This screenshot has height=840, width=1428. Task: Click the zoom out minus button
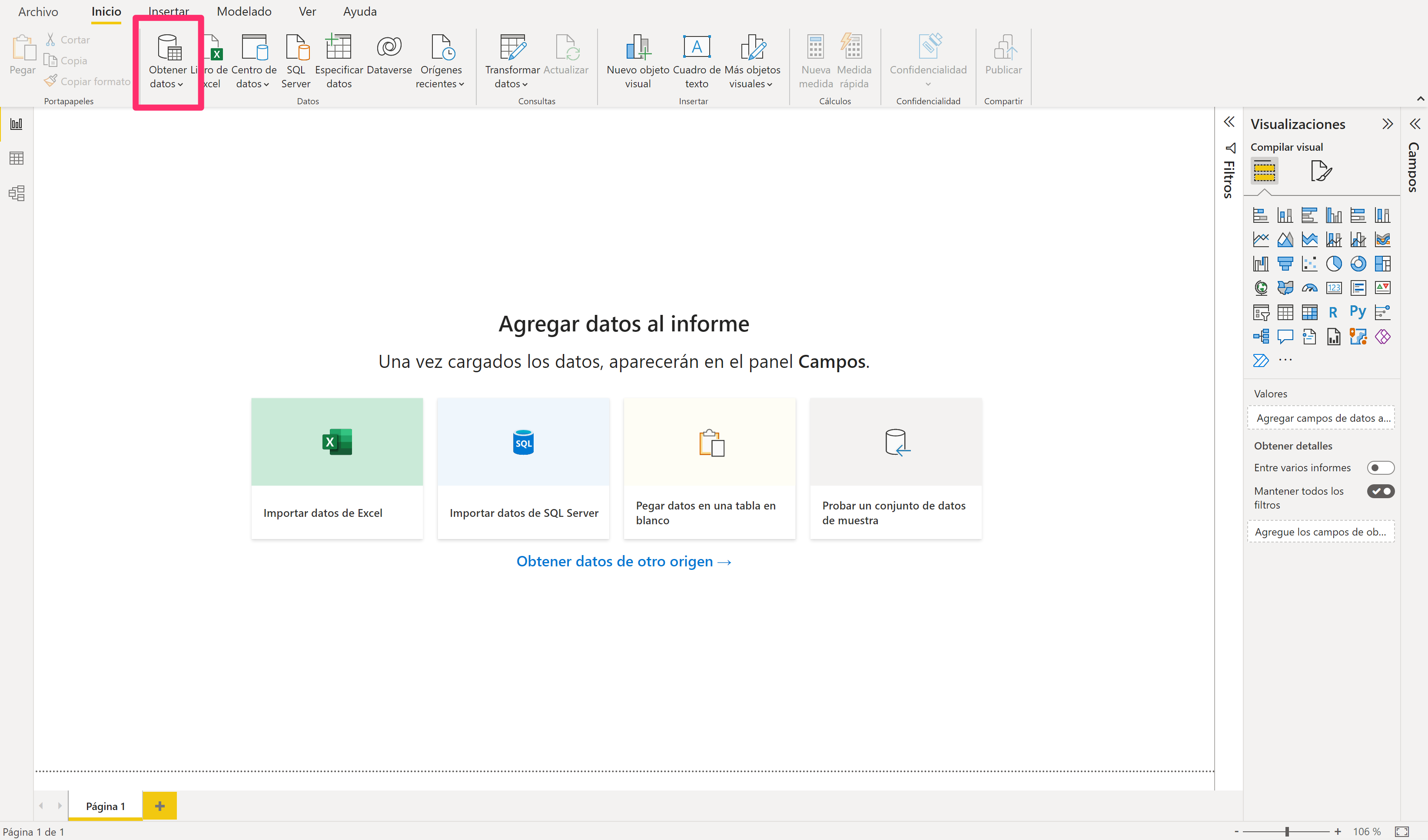(1236, 831)
